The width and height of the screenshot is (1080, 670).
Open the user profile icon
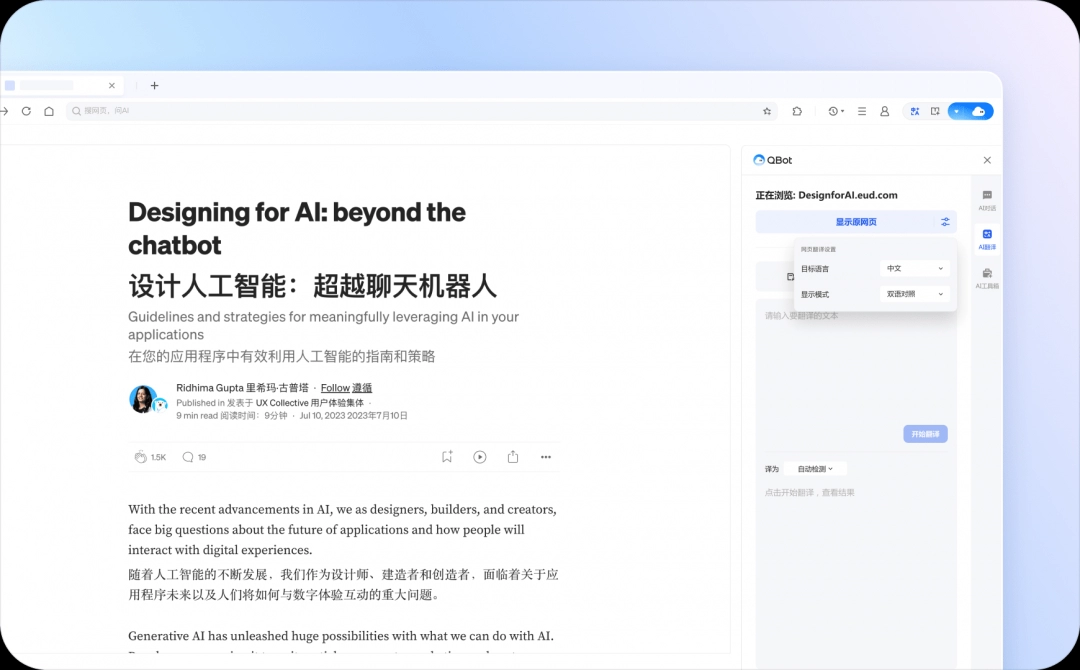[884, 111]
